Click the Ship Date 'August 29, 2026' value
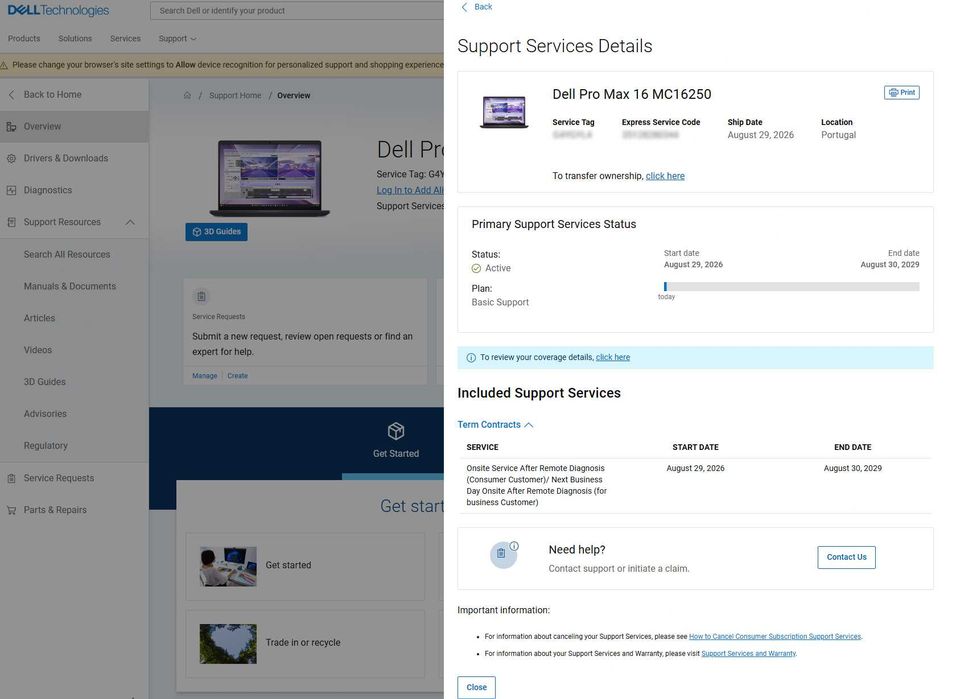The height and width of the screenshot is (699, 956). [x=760, y=135]
